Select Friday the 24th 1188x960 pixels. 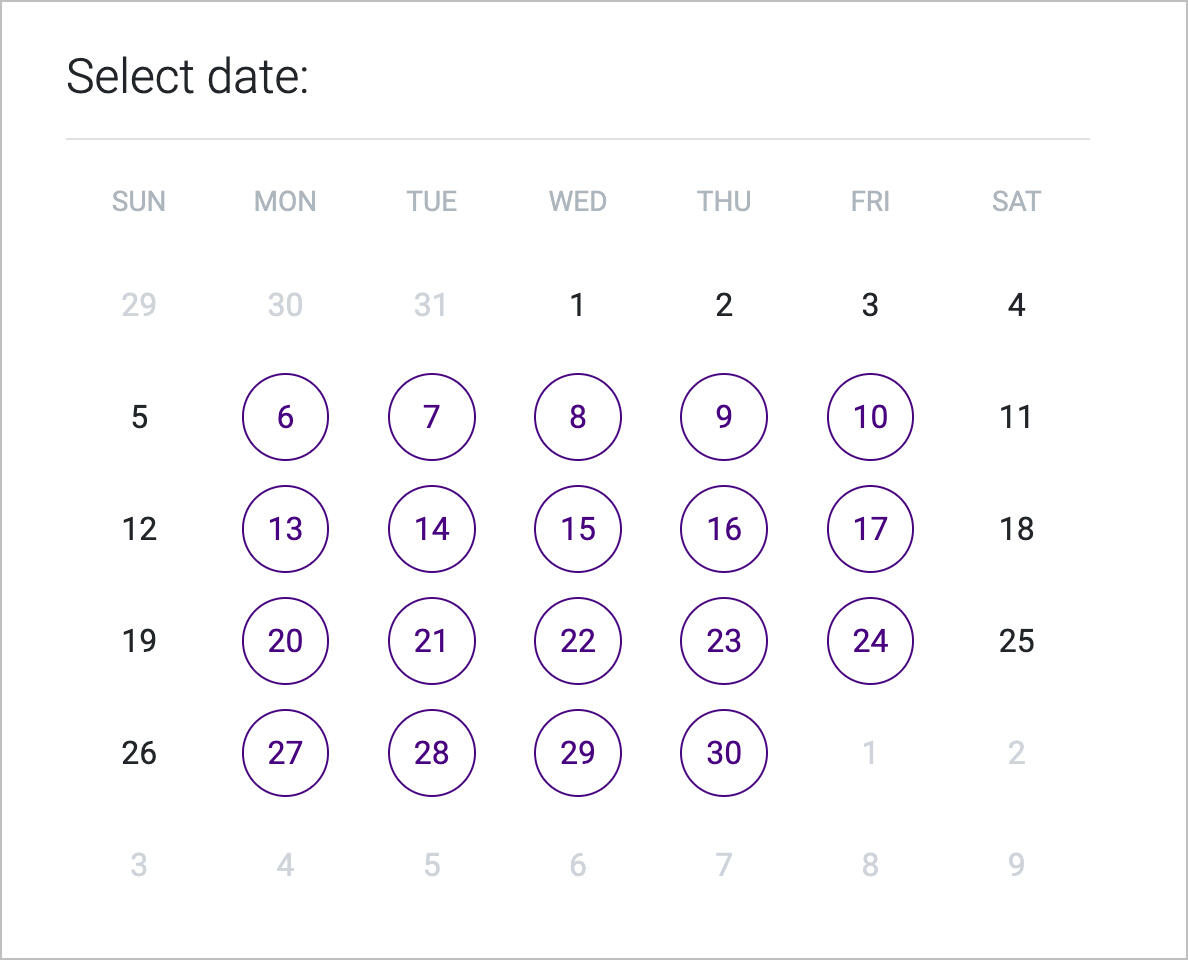[870, 641]
